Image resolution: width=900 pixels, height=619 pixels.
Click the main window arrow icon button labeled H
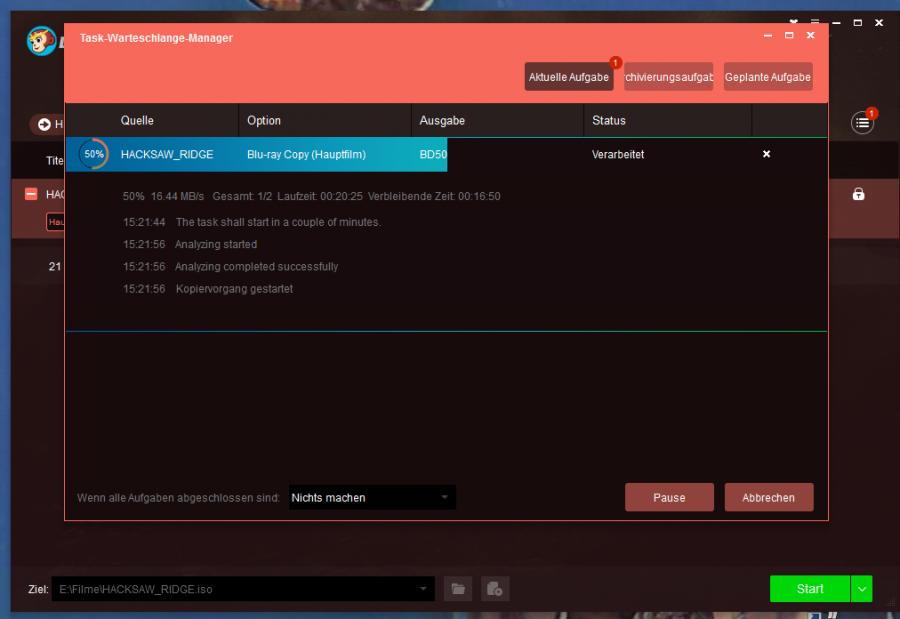coord(47,124)
